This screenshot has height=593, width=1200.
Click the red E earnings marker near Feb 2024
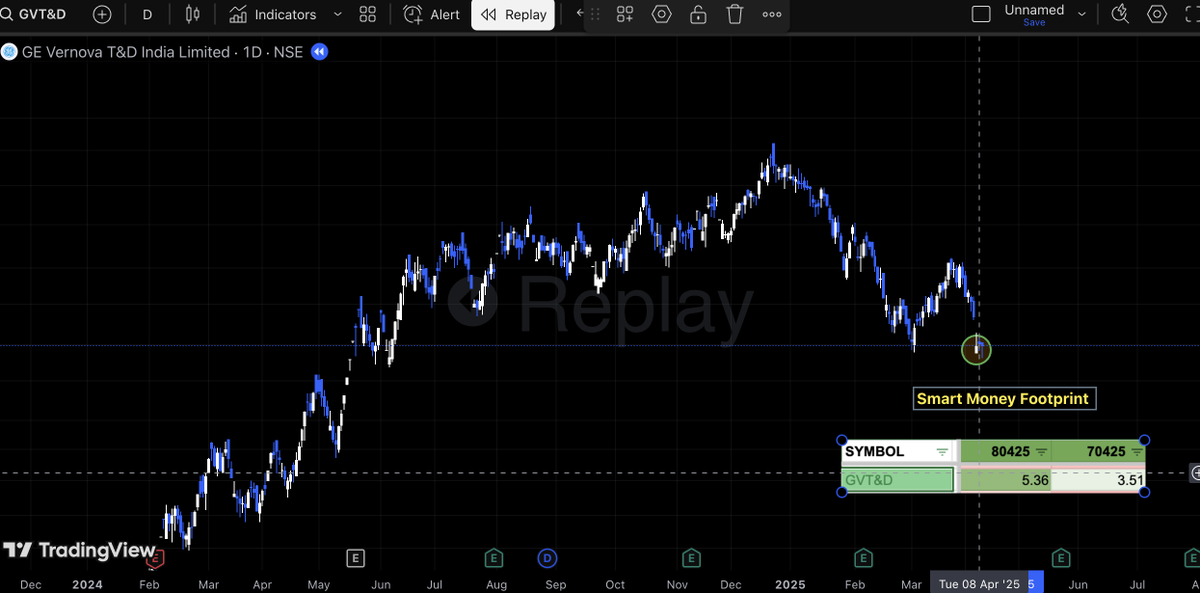click(x=155, y=557)
